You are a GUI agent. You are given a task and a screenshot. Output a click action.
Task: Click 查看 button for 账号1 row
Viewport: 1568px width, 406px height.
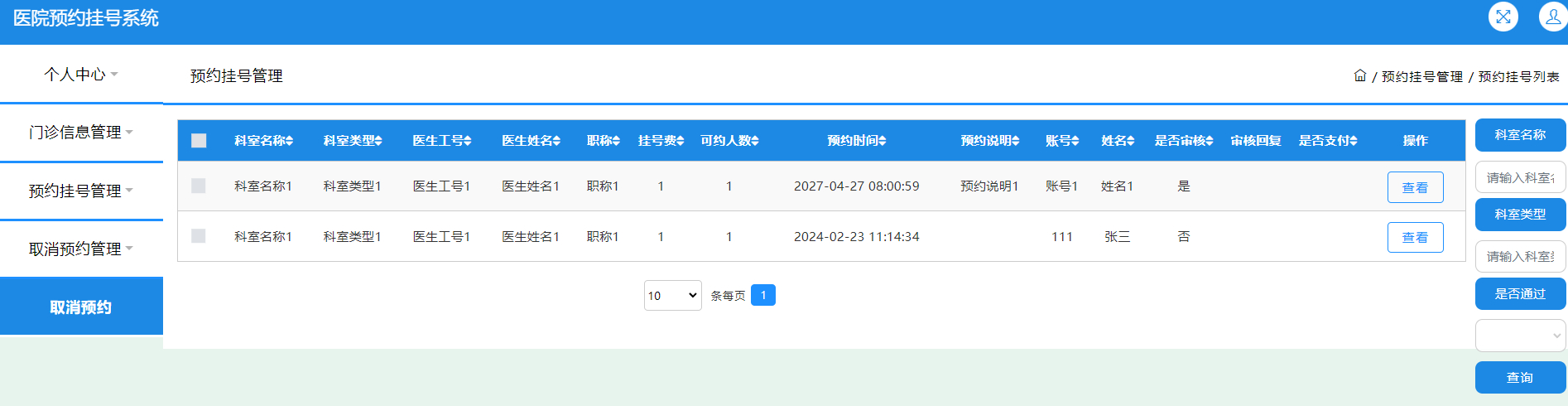(1415, 187)
